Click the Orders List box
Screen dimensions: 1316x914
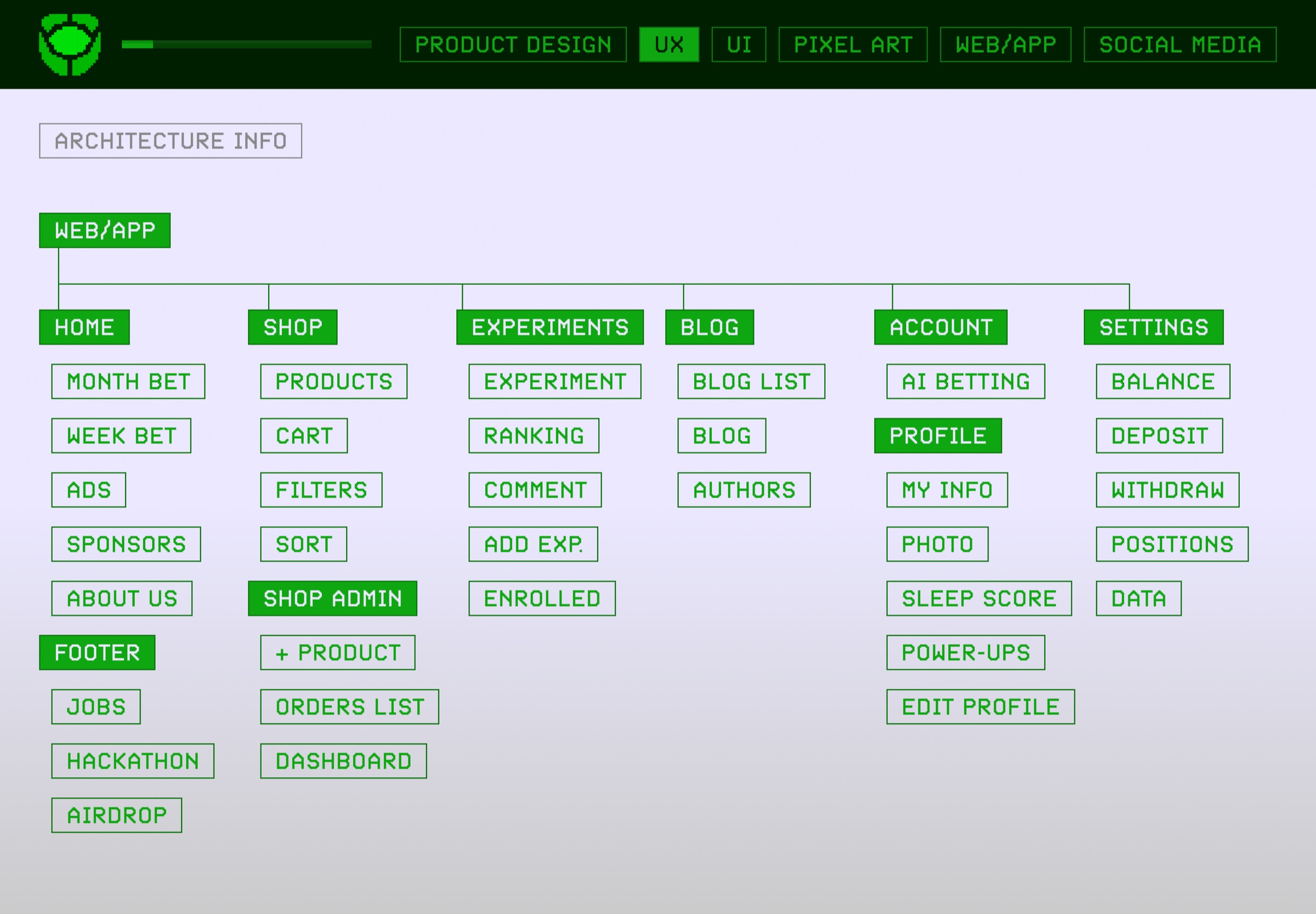(x=350, y=707)
